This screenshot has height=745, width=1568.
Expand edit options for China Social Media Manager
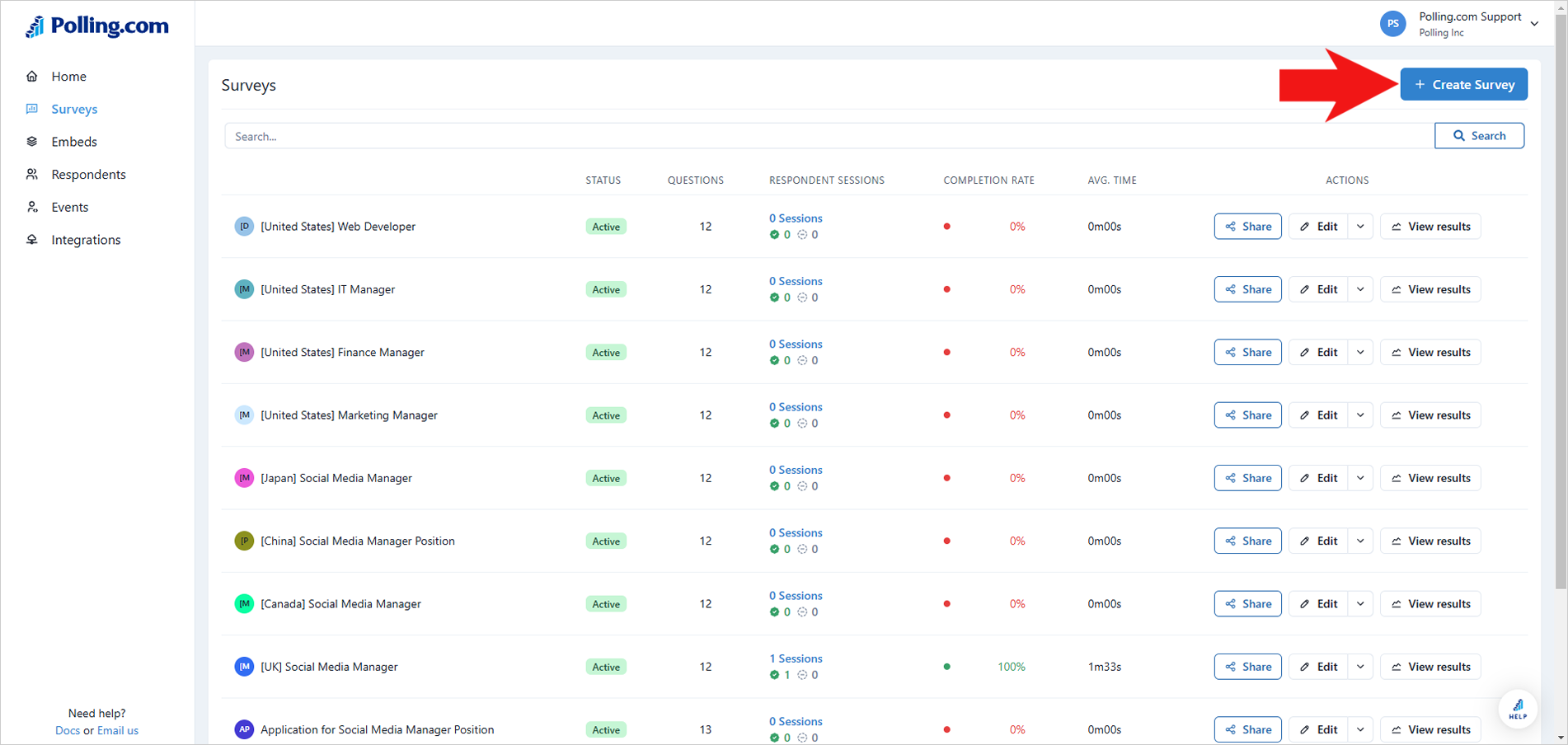click(1360, 541)
